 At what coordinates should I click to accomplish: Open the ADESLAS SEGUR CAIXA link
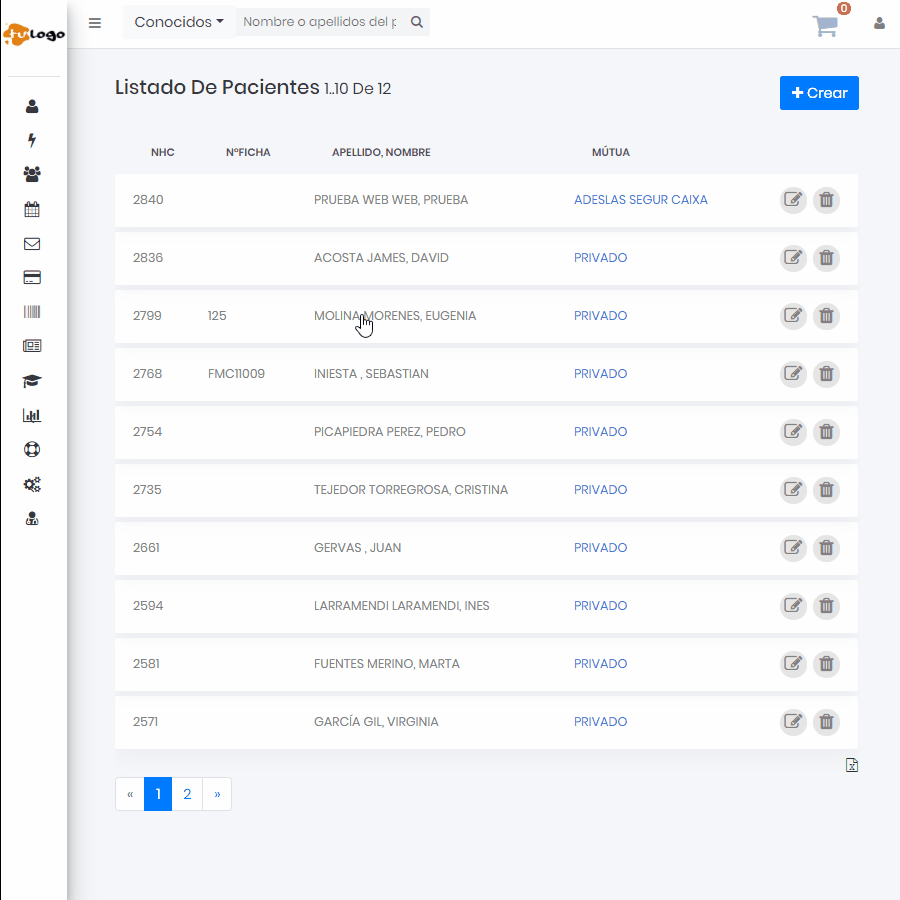640,200
